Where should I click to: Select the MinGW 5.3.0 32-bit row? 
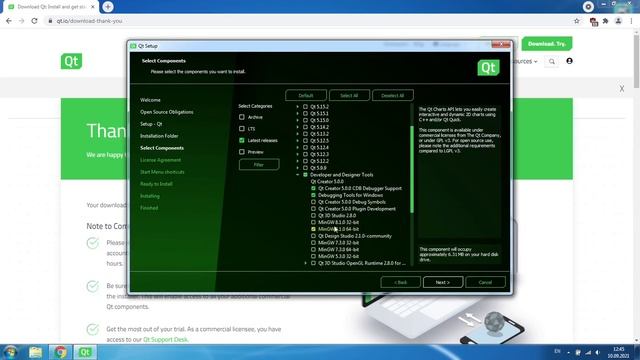338,256
